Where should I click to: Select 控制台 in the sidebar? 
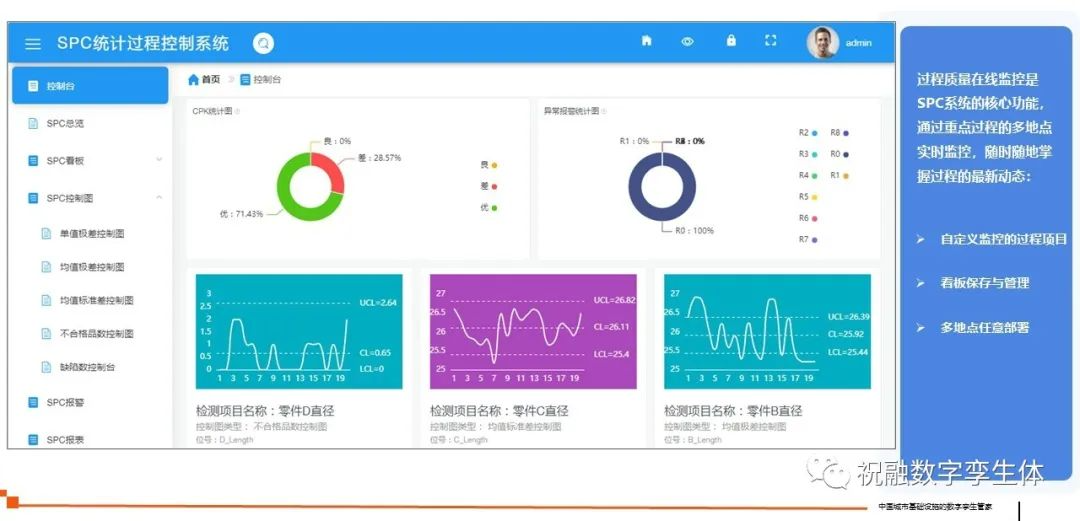tap(90, 86)
